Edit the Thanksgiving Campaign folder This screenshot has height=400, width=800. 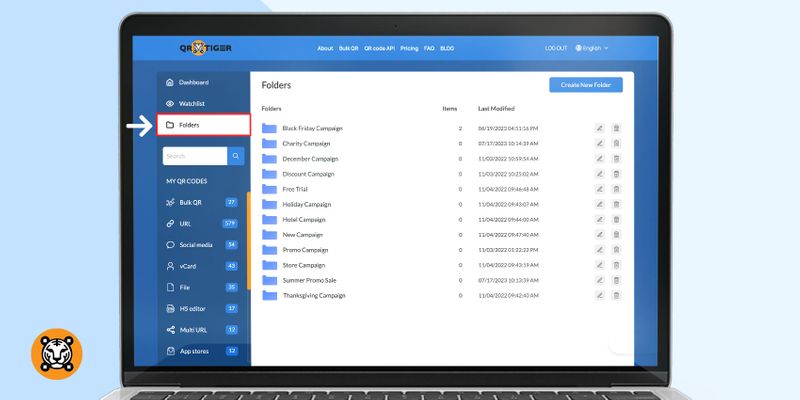point(599,295)
